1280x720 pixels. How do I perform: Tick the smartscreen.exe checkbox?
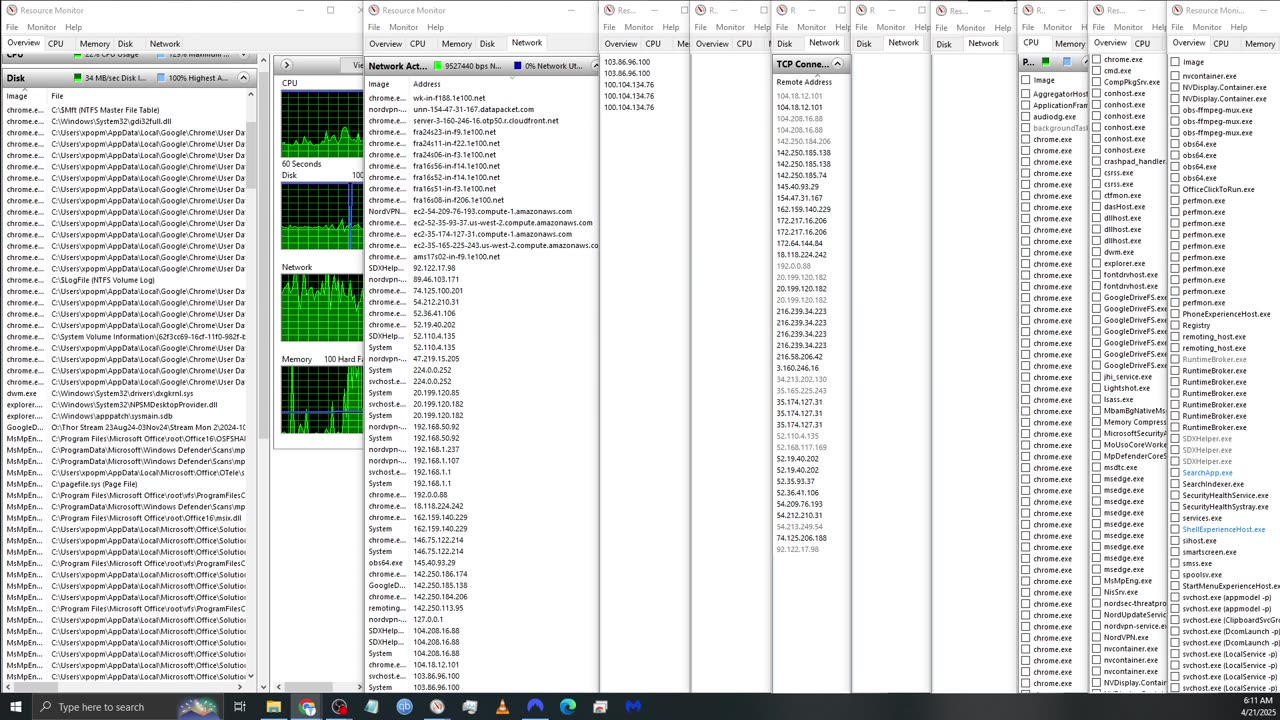click(x=1175, y=552)
